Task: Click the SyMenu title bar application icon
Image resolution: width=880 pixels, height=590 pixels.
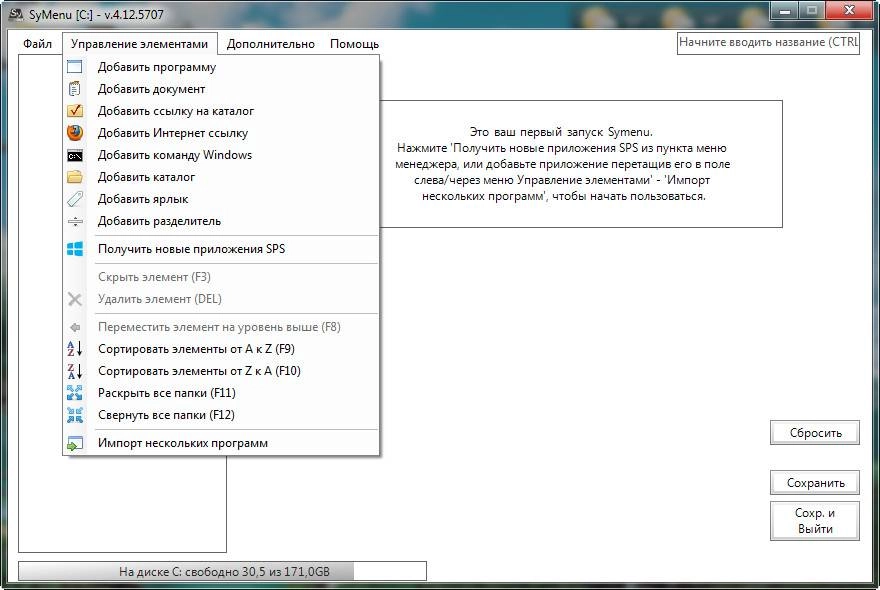Action: [17, 14]
